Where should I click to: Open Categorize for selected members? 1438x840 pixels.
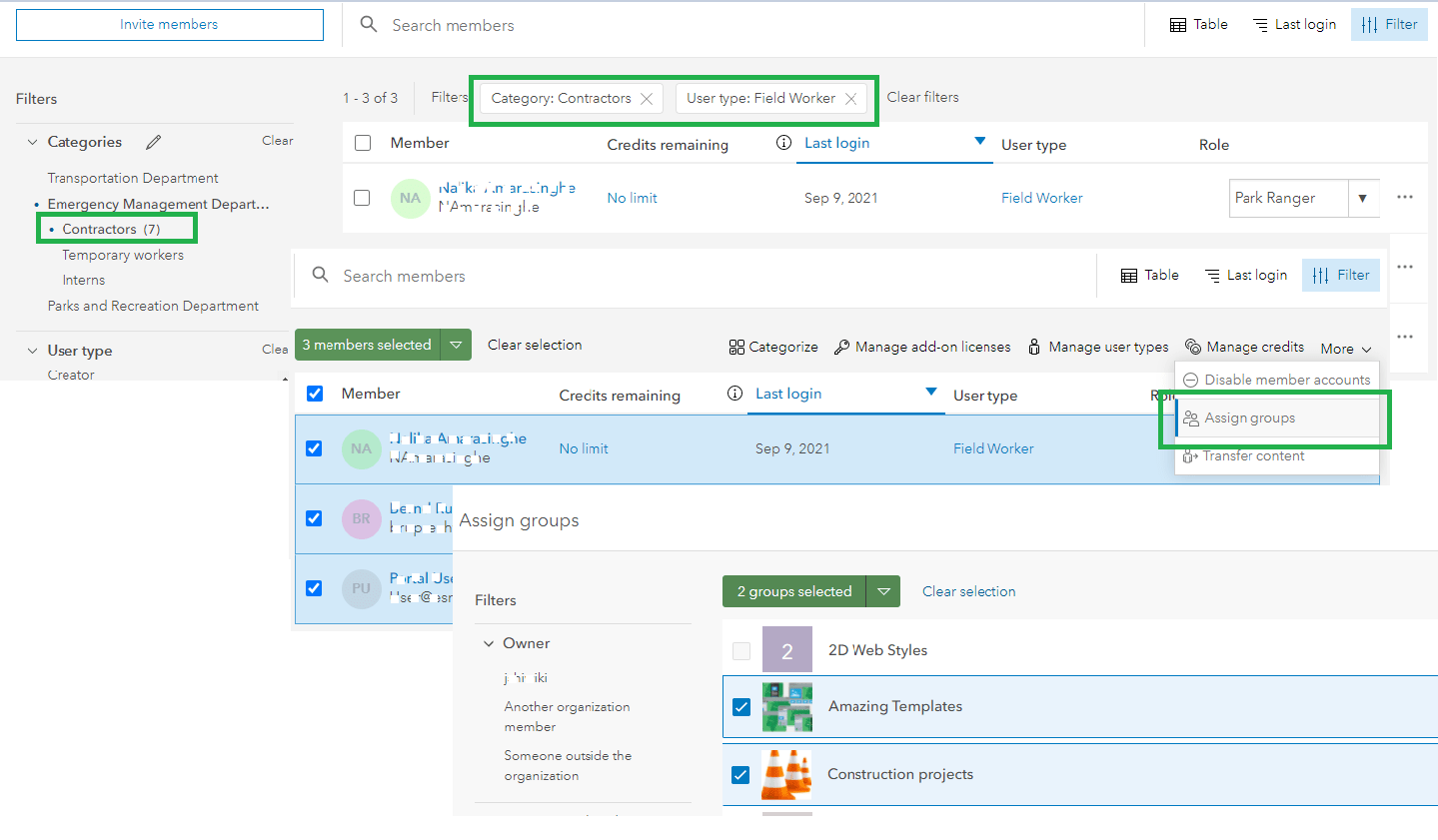coord(772,347)
